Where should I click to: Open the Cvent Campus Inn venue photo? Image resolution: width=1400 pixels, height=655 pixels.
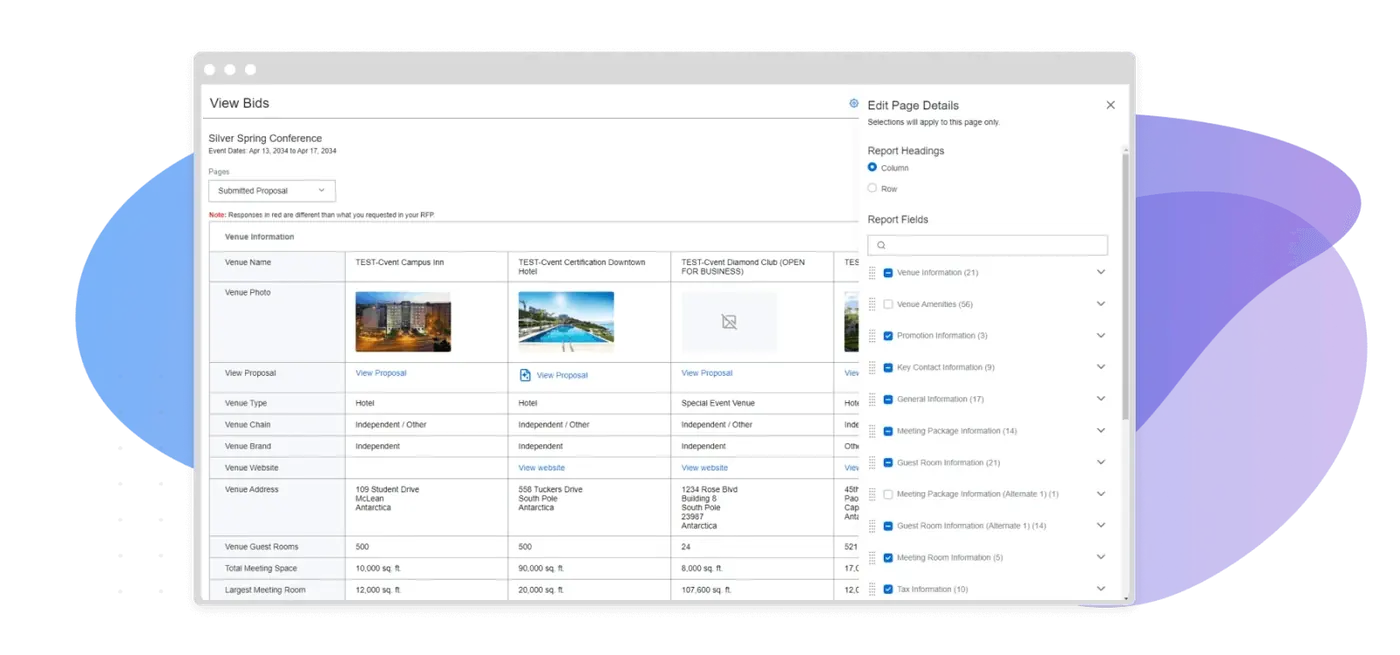[403, 322]
